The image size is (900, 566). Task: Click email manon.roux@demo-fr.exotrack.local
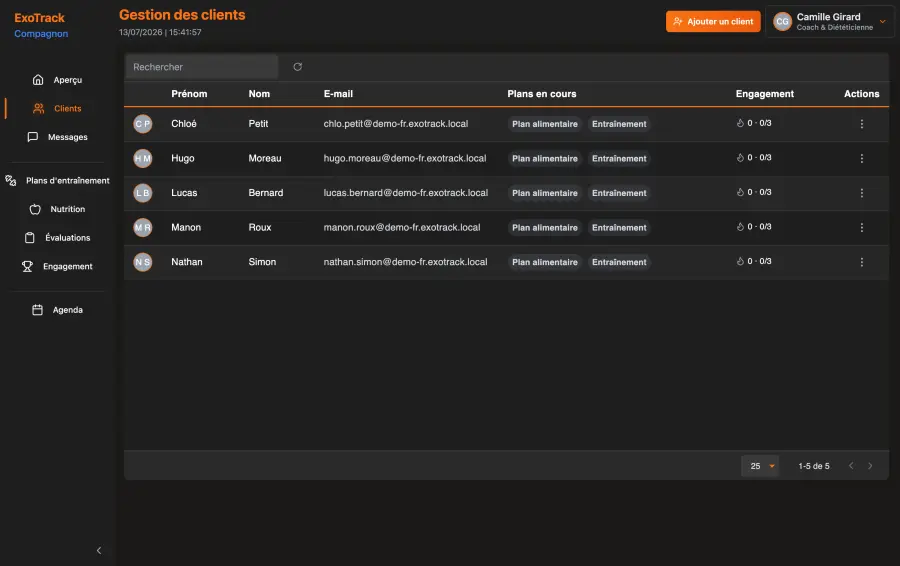tap(402, 227)
